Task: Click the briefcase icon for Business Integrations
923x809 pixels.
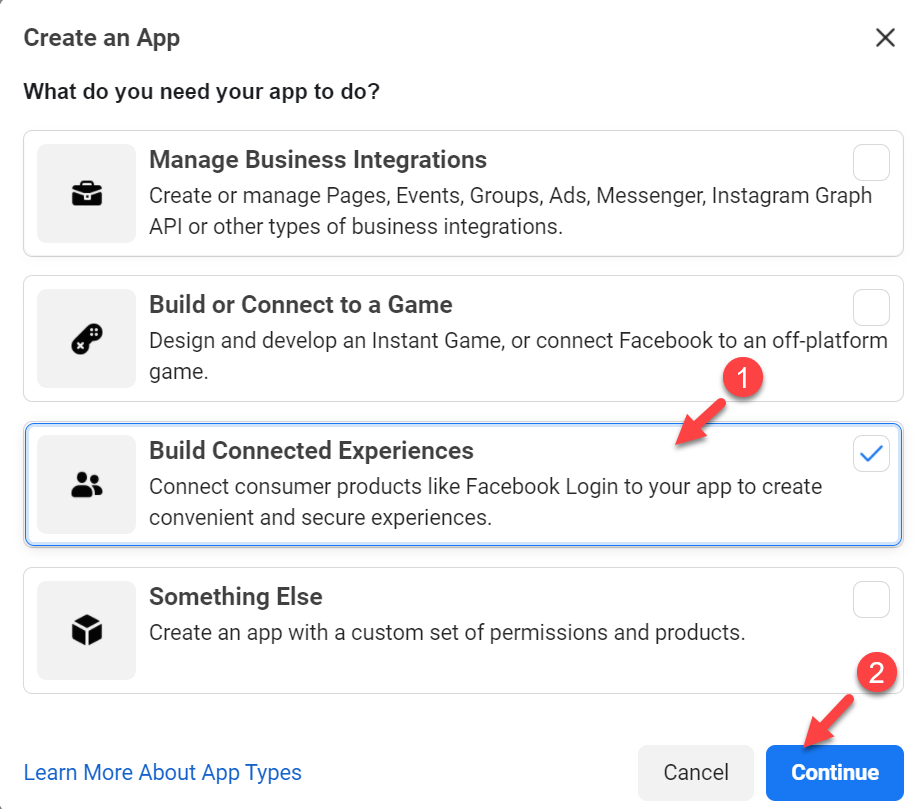Action: (87, 194)
